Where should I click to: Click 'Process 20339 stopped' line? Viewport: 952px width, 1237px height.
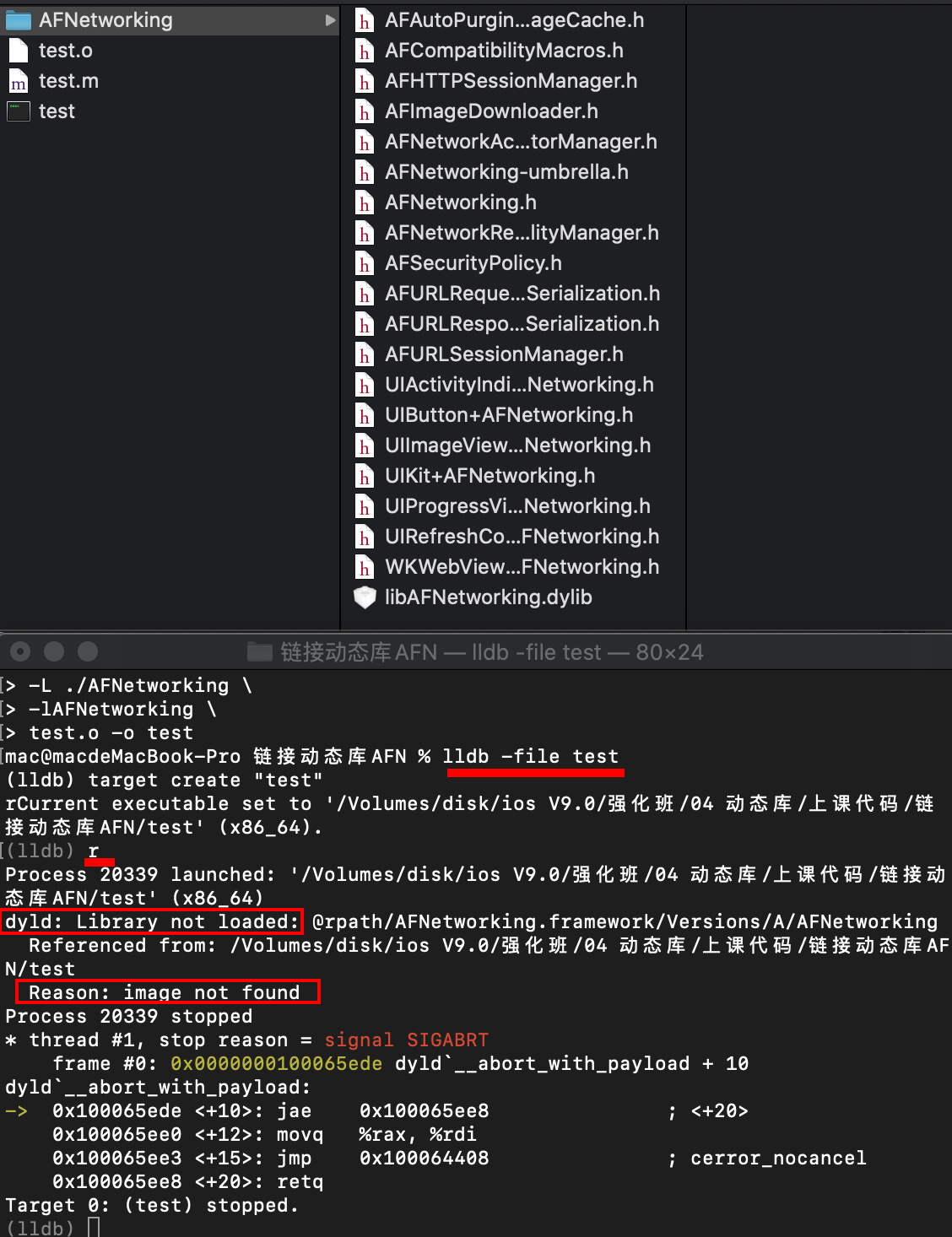pyautogui.click(x=128, y=1016)
